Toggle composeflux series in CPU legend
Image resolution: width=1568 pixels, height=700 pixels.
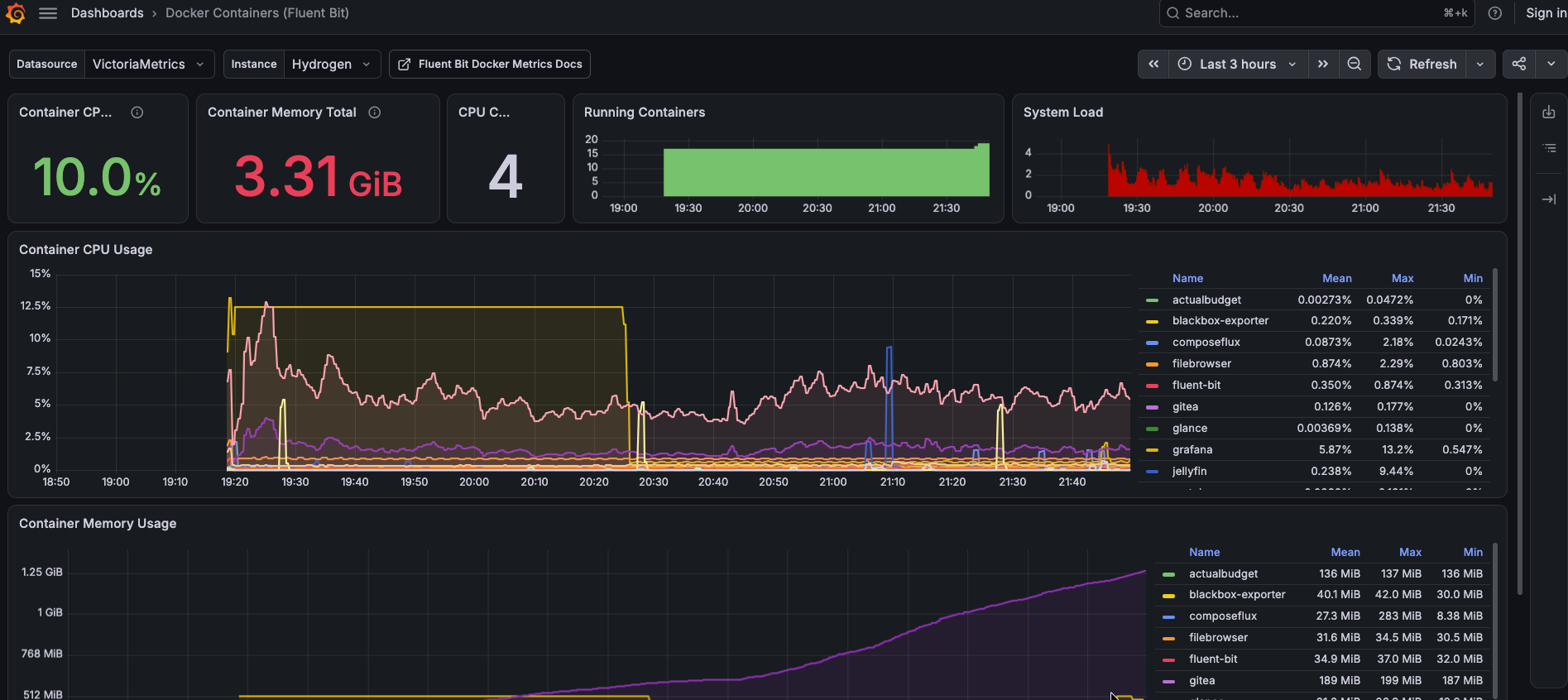click(1206, 343)
